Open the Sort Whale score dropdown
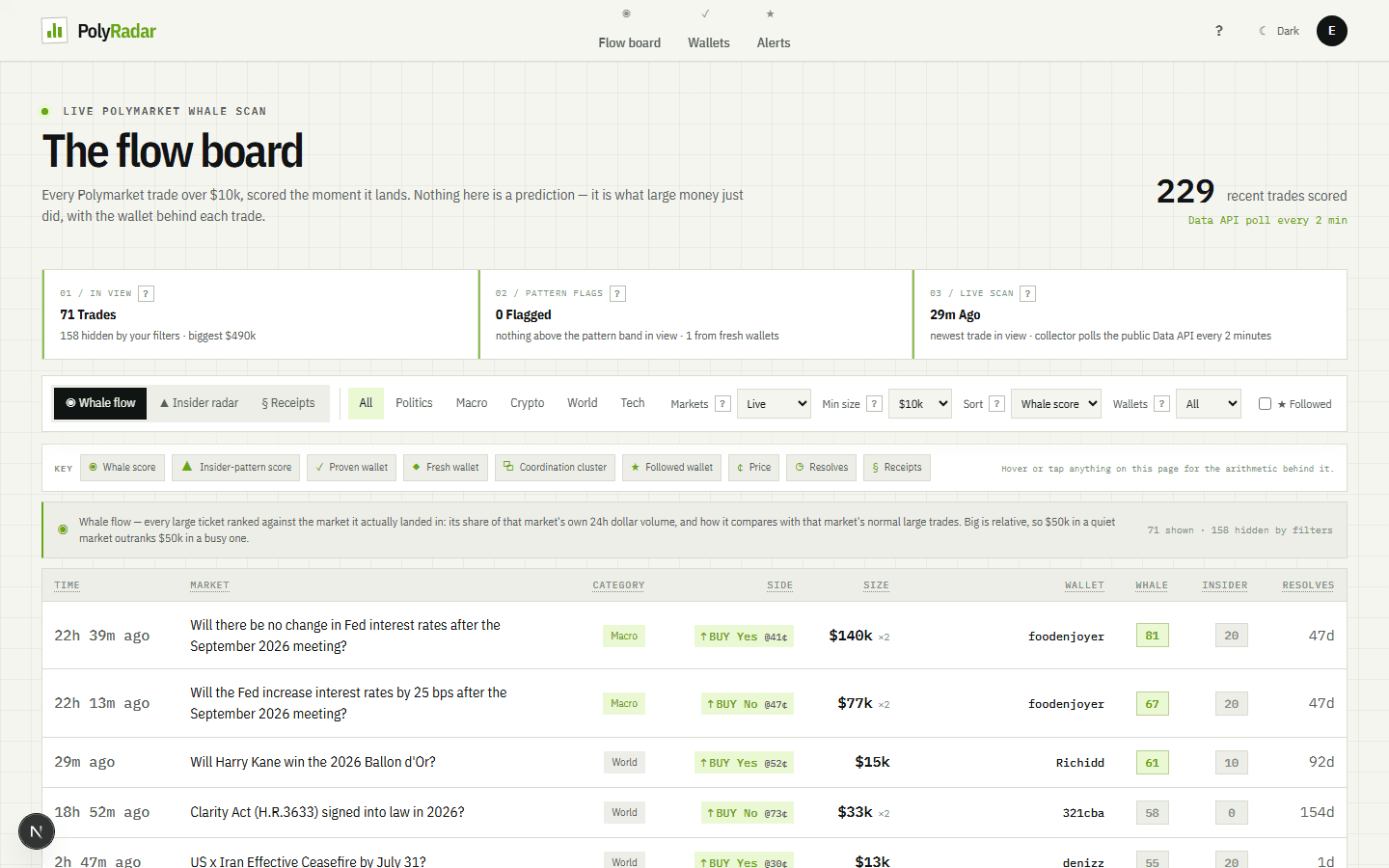The height and width of the screenshot is (868, 1389). point(1056,404)
